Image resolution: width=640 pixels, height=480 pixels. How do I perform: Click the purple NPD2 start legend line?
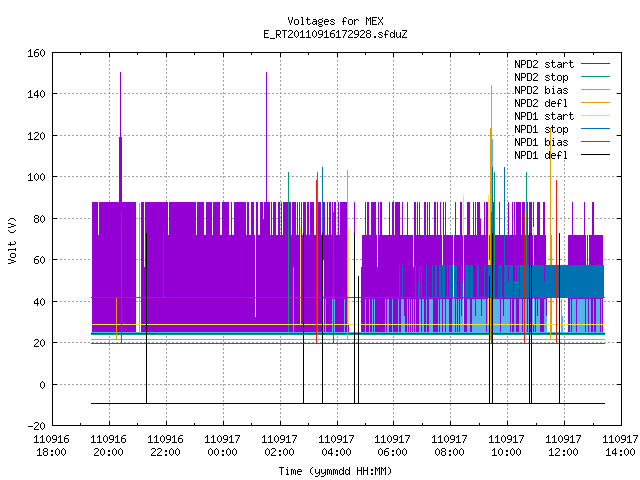[x=595, y=64]
